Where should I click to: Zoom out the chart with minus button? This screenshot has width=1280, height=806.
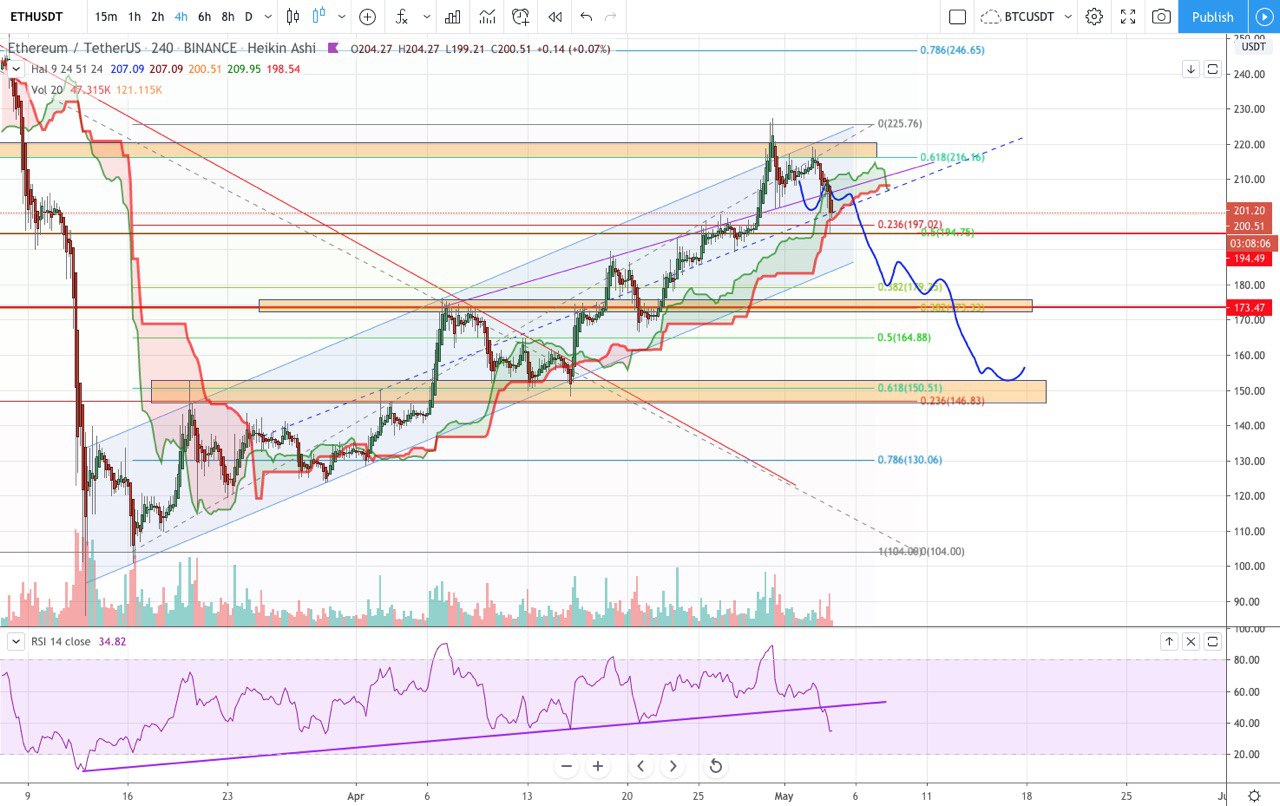[x=567, y=767]
